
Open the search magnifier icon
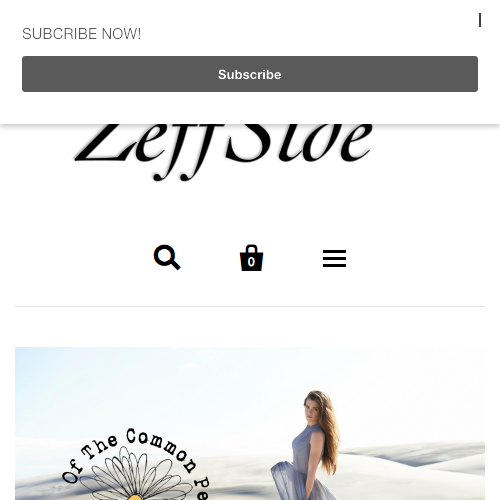point(167,257)
